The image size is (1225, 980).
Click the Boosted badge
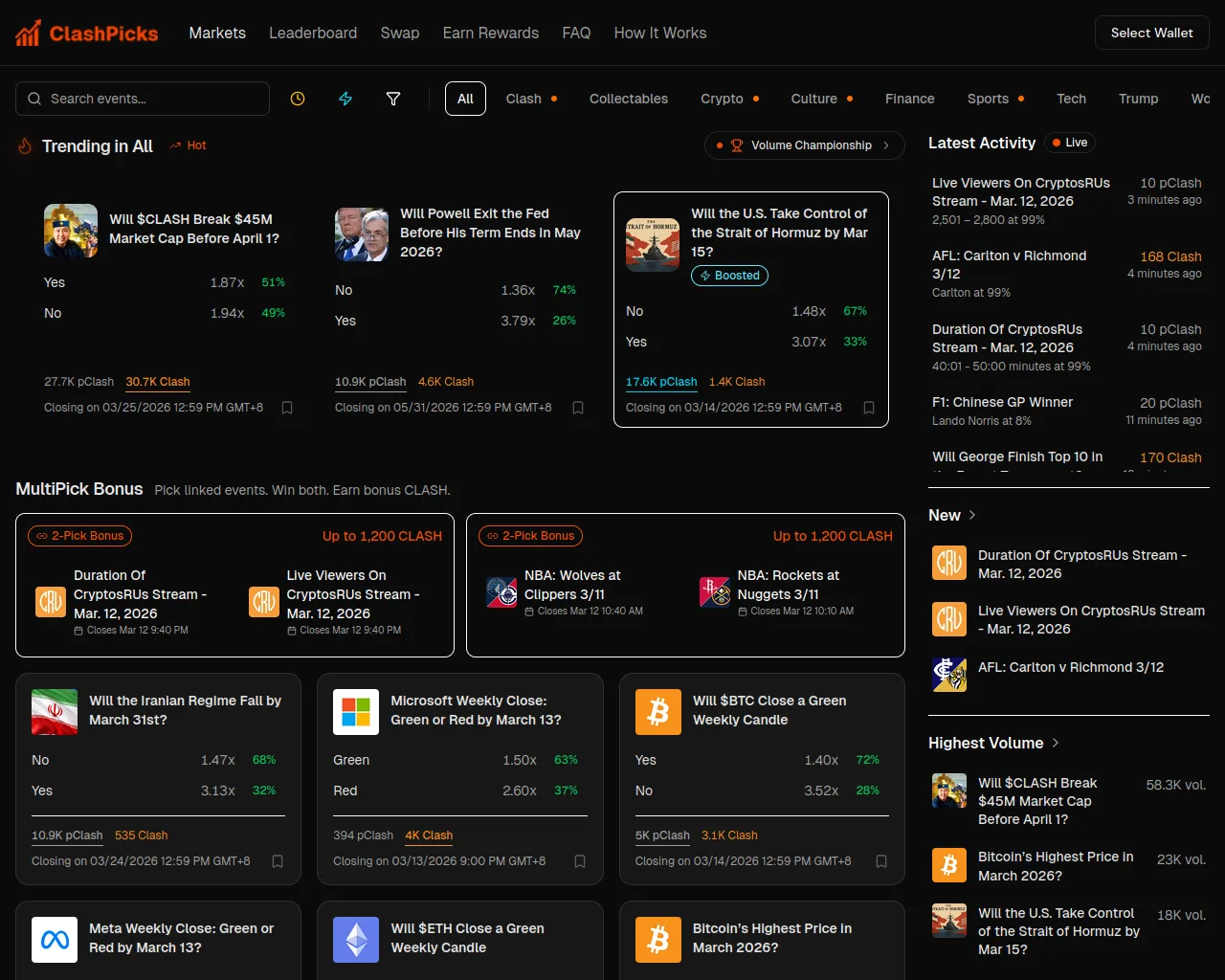tap(729, 276)
